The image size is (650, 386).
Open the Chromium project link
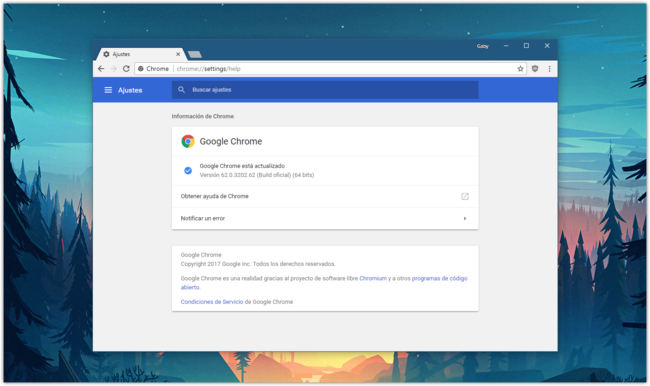(373, 278)
